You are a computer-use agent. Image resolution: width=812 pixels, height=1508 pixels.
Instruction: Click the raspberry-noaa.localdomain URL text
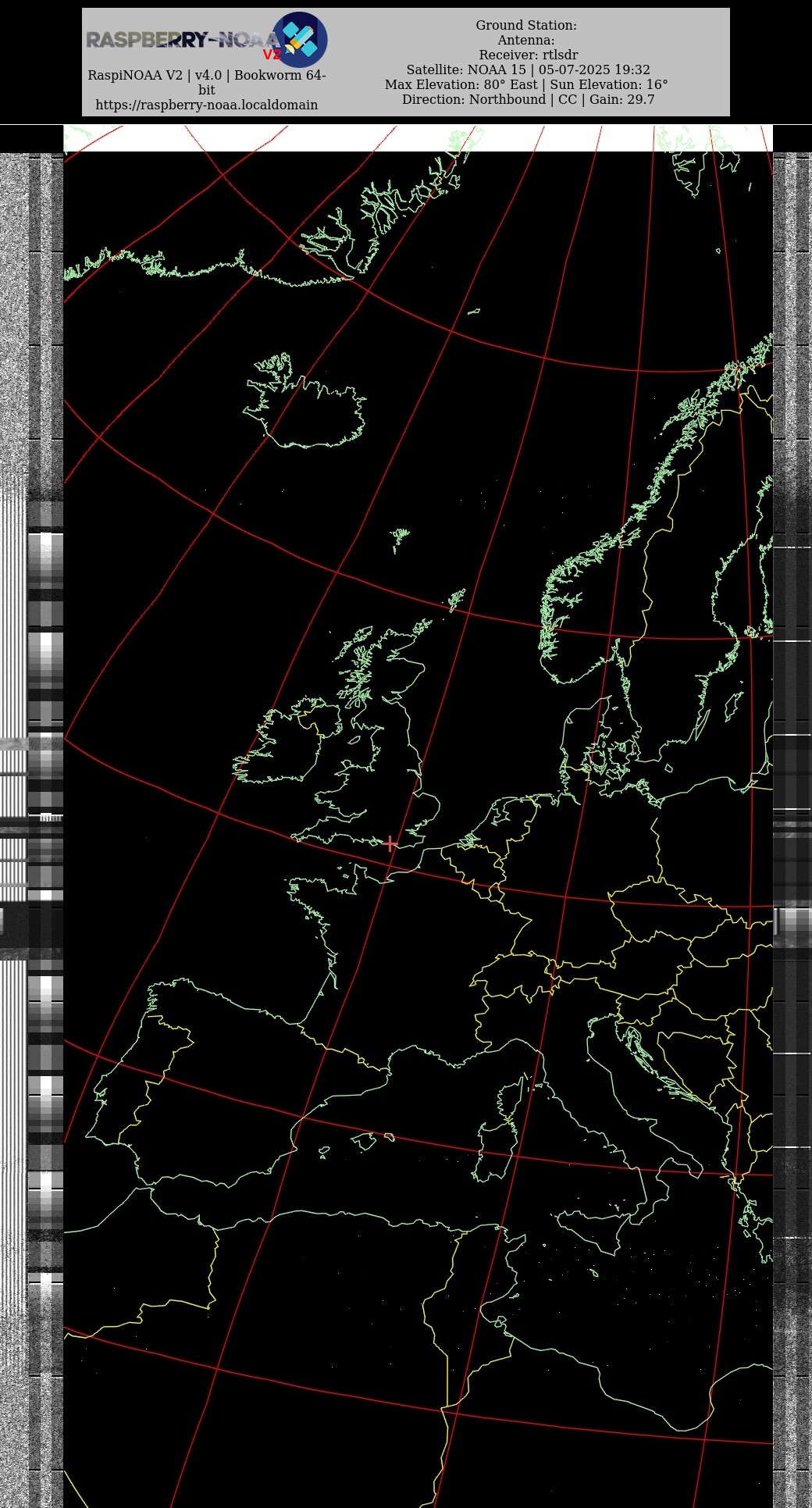[207, 105]
